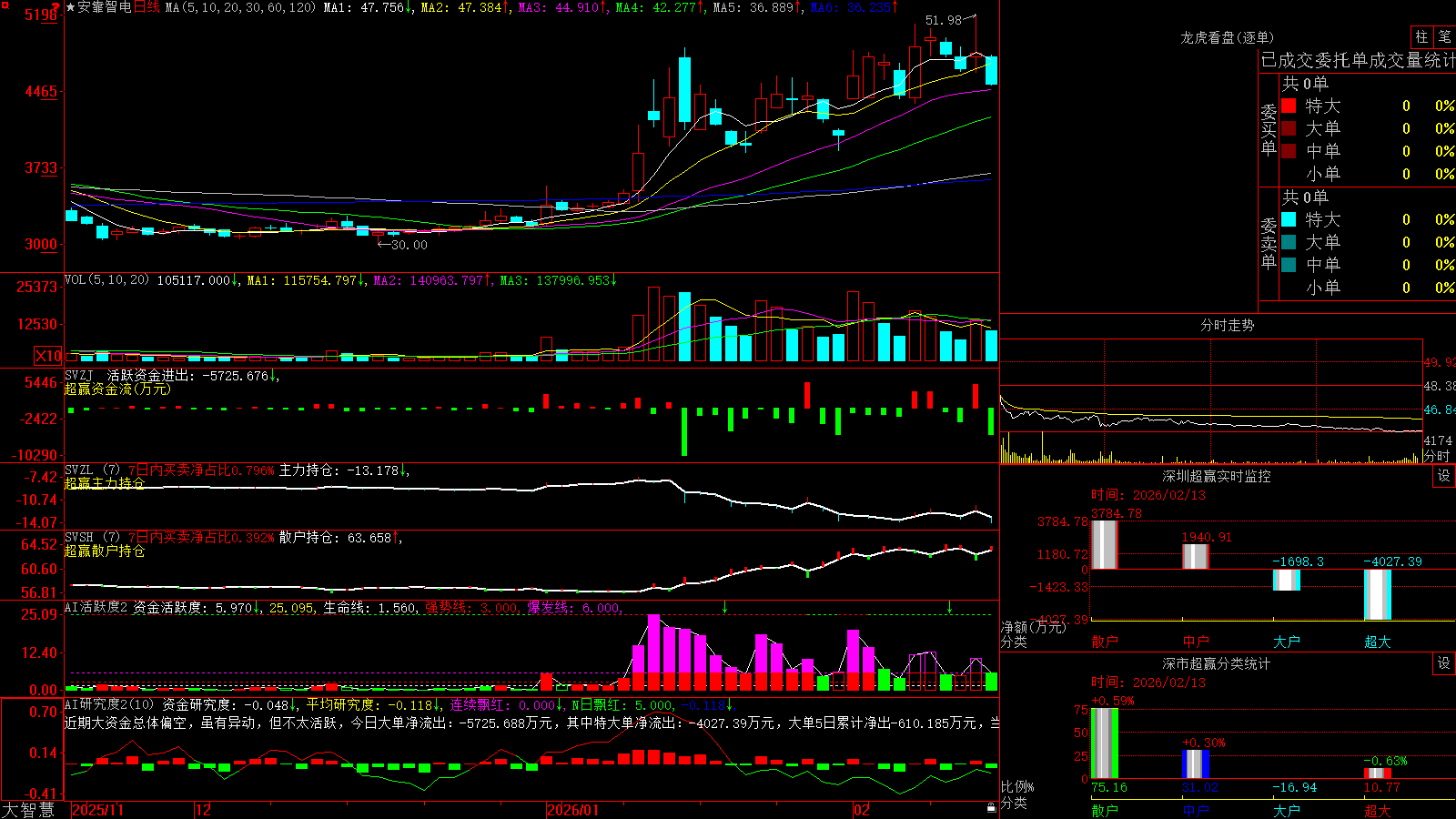
Task: Click the 超赢资金流(万元) label
Action: coord(117,389)
